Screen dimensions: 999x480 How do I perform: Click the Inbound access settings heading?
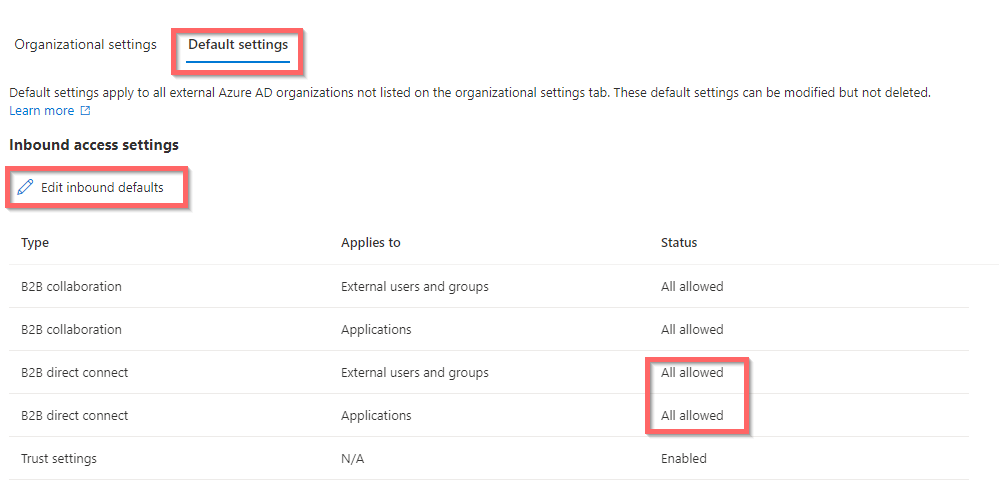point(94,145)
